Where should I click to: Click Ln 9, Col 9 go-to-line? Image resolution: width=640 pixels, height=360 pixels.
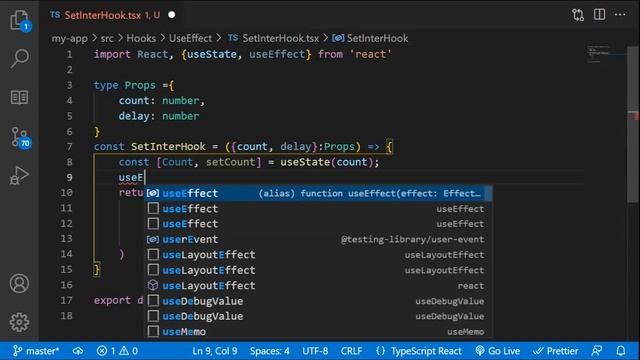215,351
